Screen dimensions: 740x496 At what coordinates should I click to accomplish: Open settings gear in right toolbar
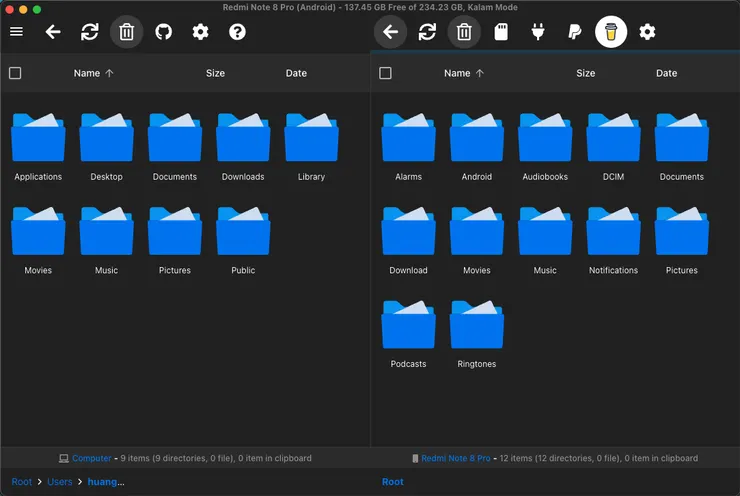(x=647, y=32)
